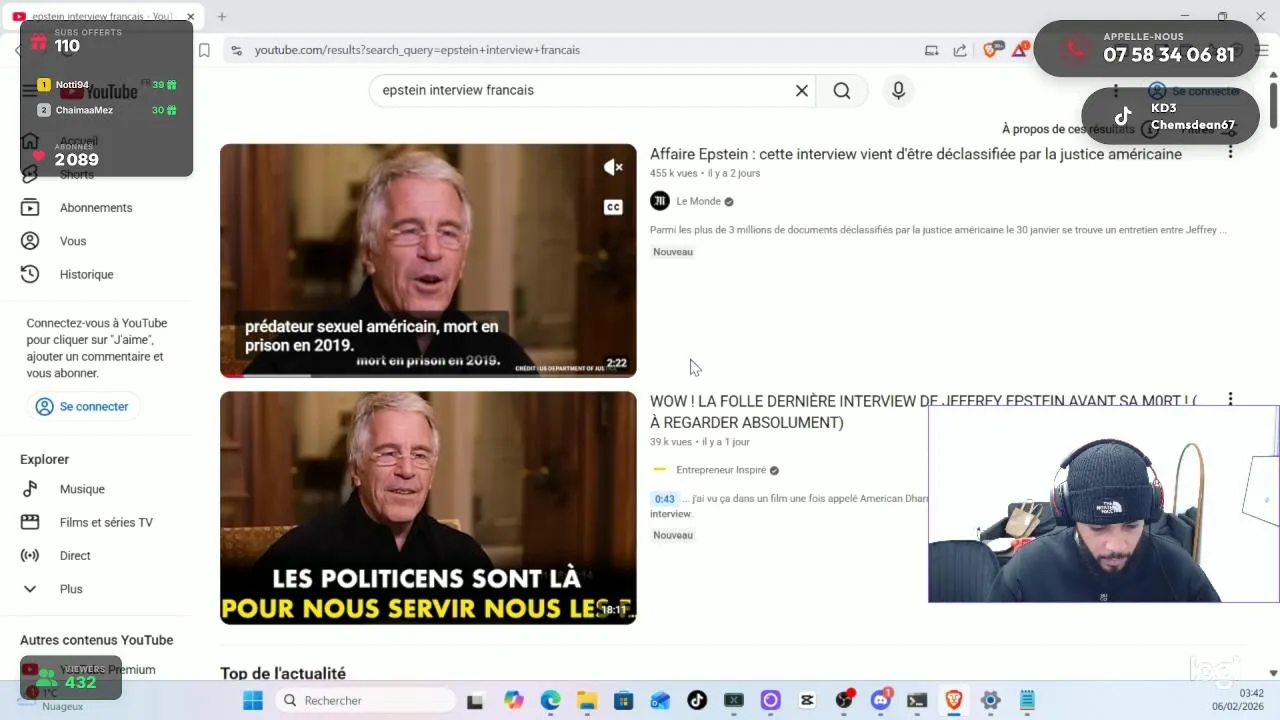Viewport: 1280px width, 720px height.
Task: Open options menu for WOW folle dernière interview video
Action: click(x=1230, y=399)
